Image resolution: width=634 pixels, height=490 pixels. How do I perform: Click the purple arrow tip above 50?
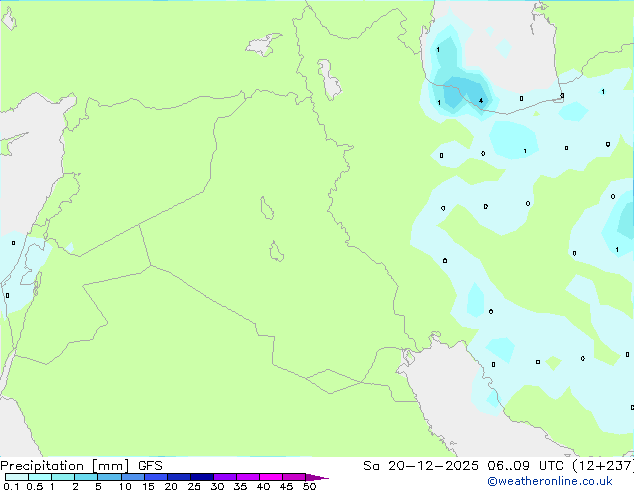(x=317, y=477)
